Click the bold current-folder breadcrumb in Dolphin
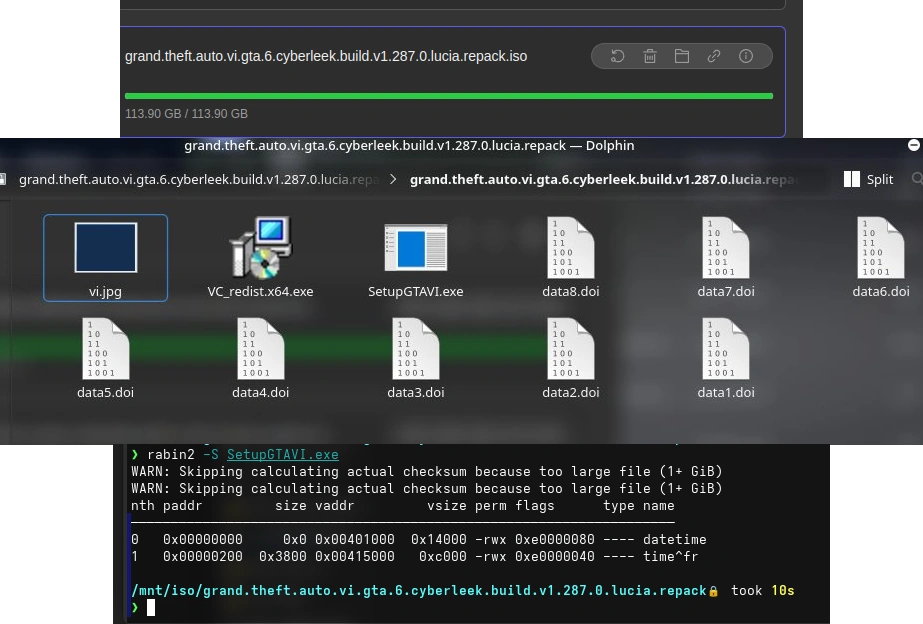923x624 pixels. [604, 180]
